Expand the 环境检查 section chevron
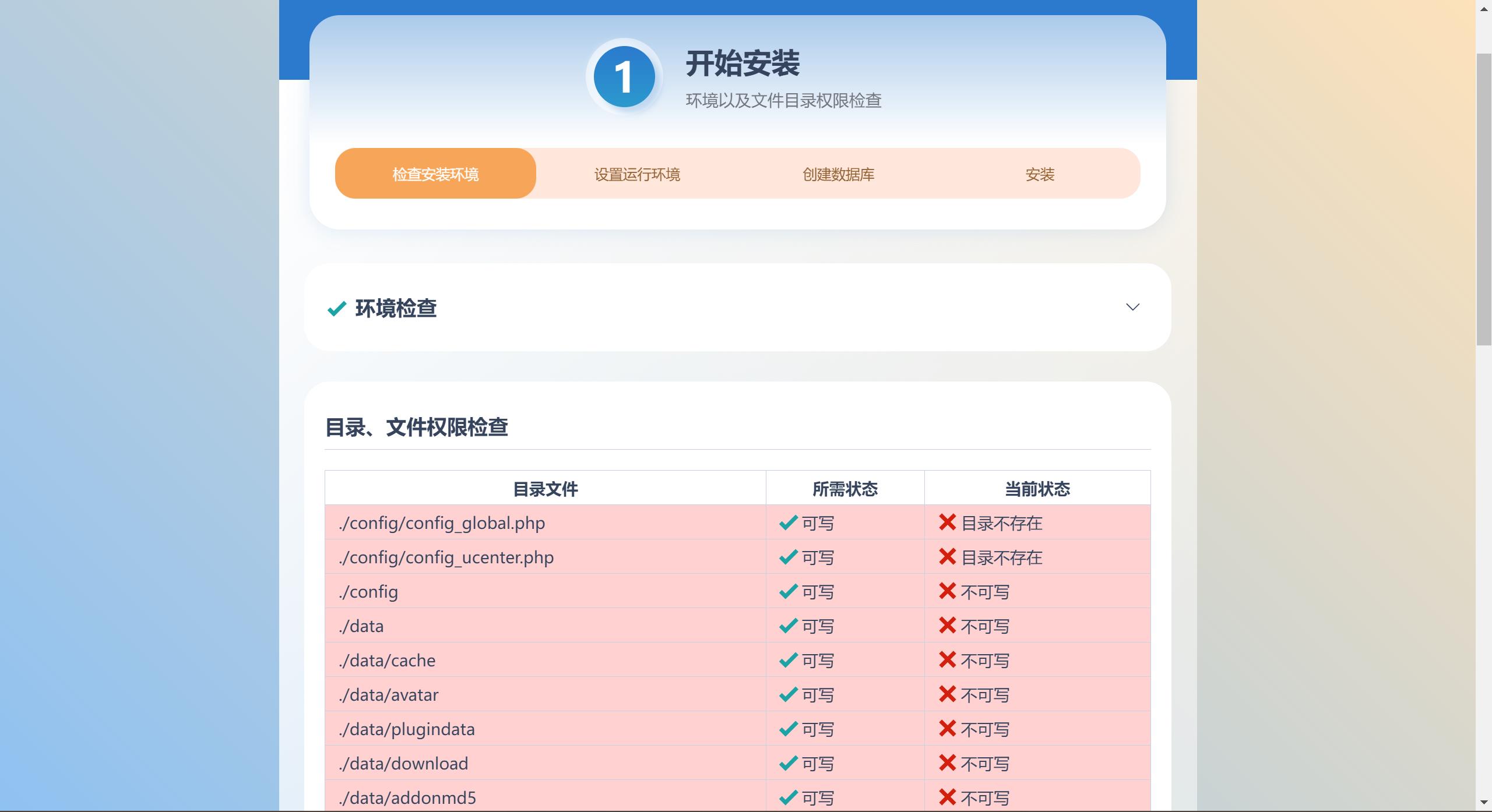The image size is (1492, 812). tap(1132, 307)
